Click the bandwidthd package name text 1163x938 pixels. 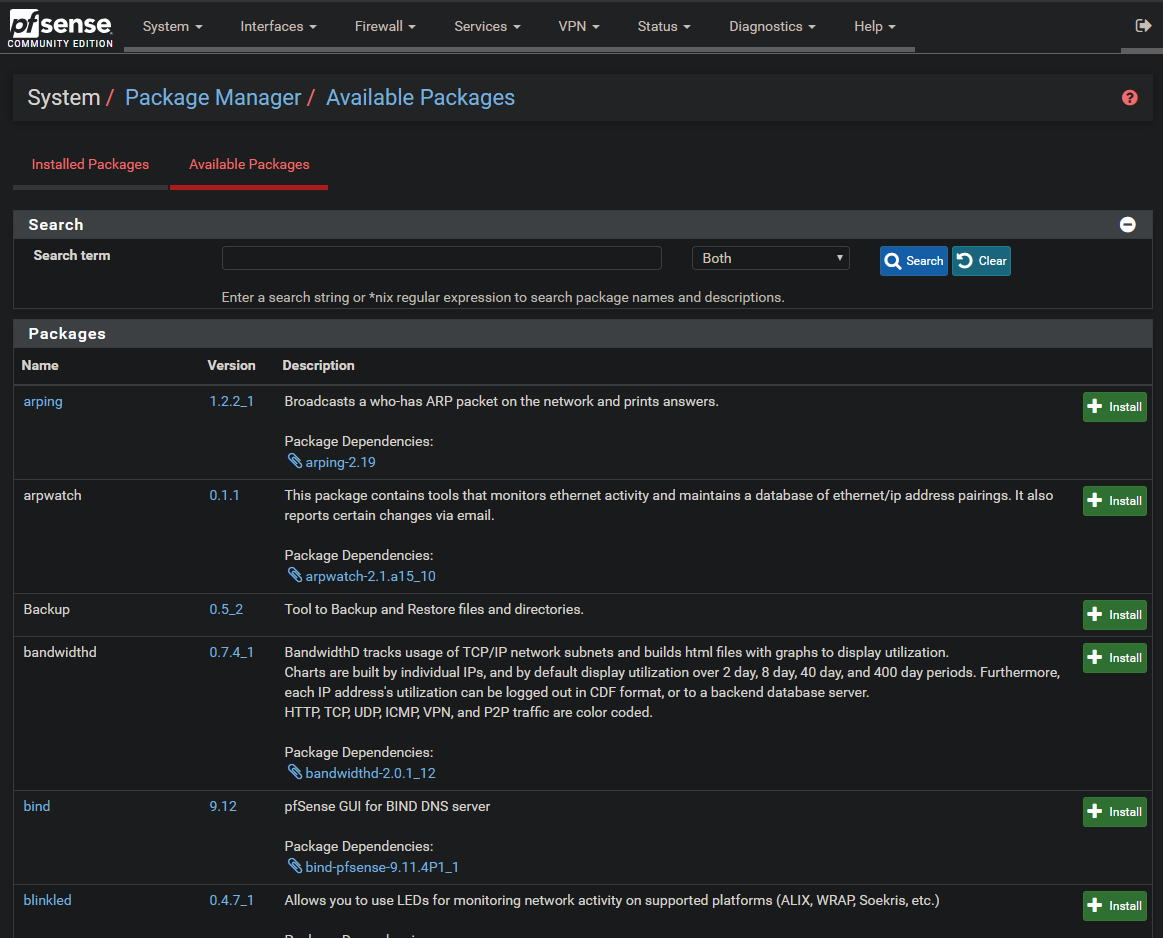click(60, 653)
